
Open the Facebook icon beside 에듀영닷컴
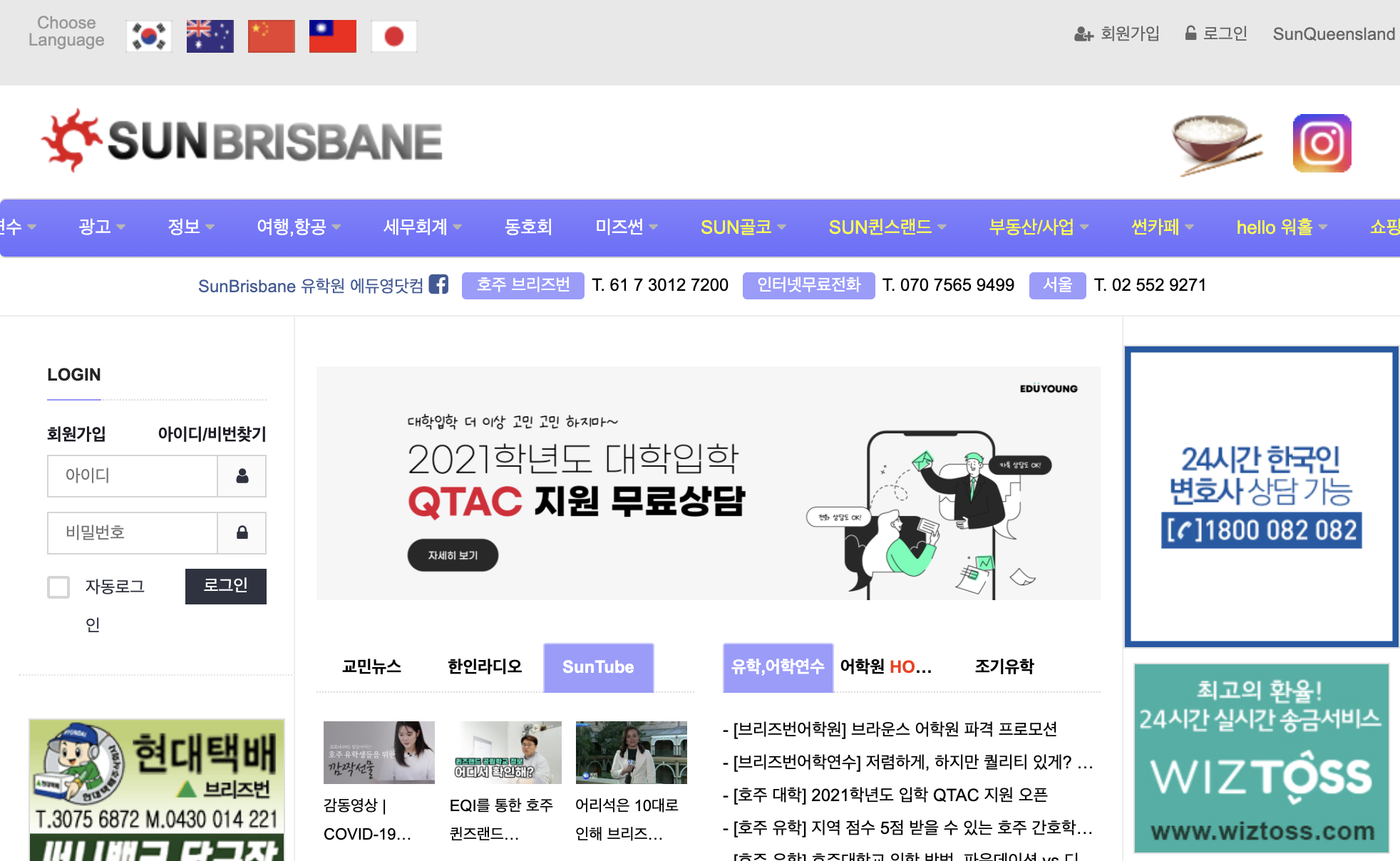[438, 284]
